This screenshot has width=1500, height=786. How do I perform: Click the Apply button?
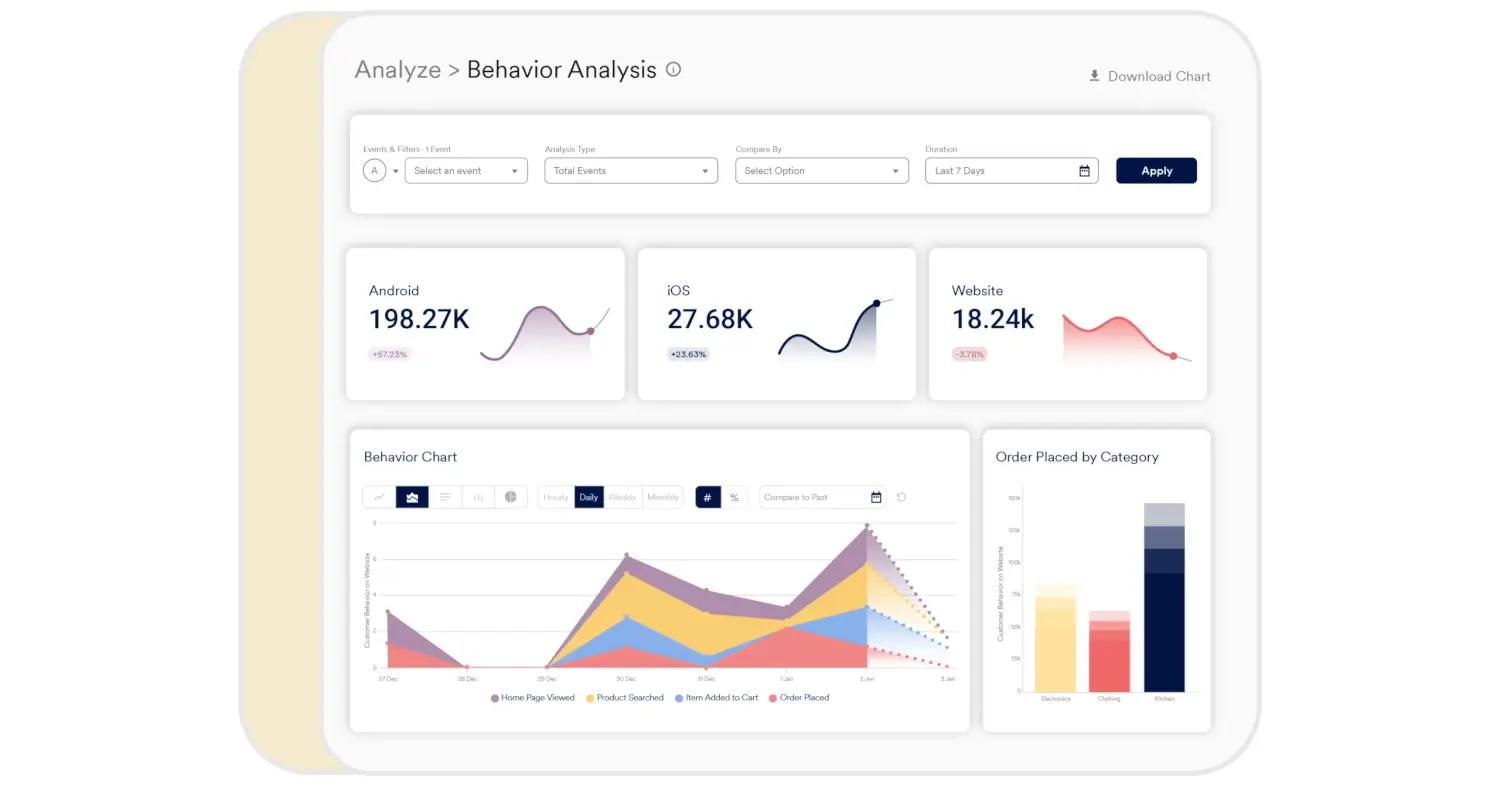pyautogui.click(x=1156, y=171)
